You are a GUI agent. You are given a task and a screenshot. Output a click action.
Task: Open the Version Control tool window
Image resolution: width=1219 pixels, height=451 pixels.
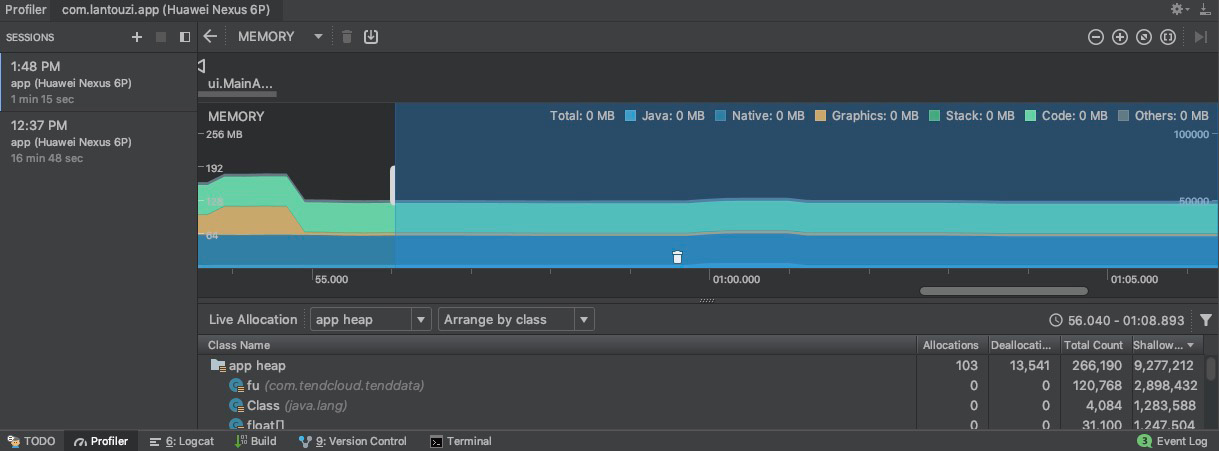353,441
